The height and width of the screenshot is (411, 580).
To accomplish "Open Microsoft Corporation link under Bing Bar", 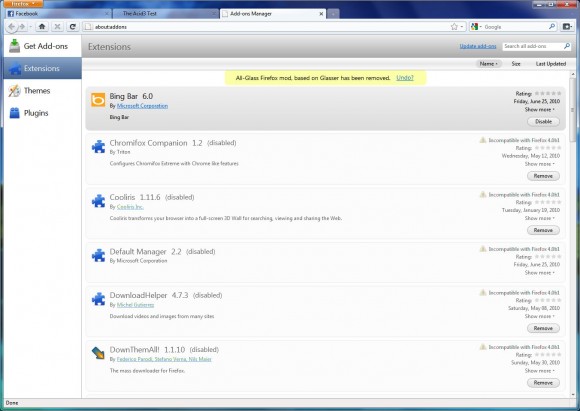I will click(x=142, y=106).
